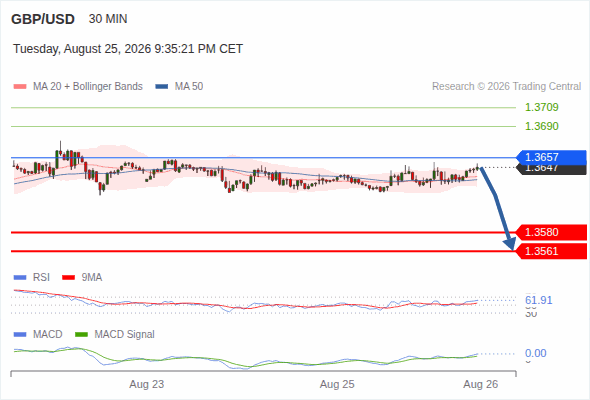The image size is (590, 400).
Task: Click the RSI value 61.91 readout
Action: coord(538,300)
